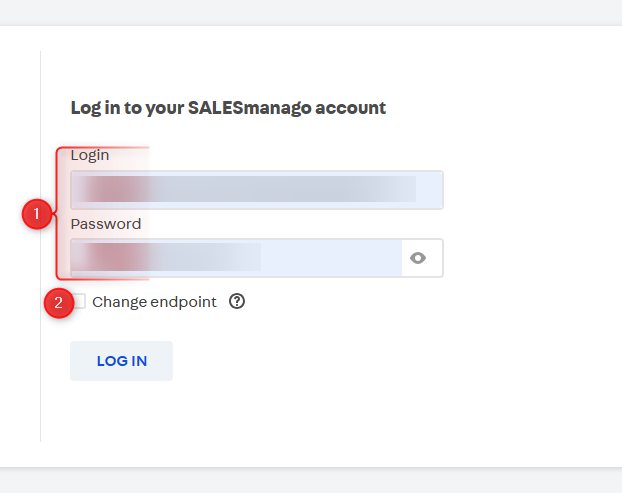This screenshot has height=493, width=622.
Task: Tick the Change endpoint checkbox
Action: click(79, 301)
